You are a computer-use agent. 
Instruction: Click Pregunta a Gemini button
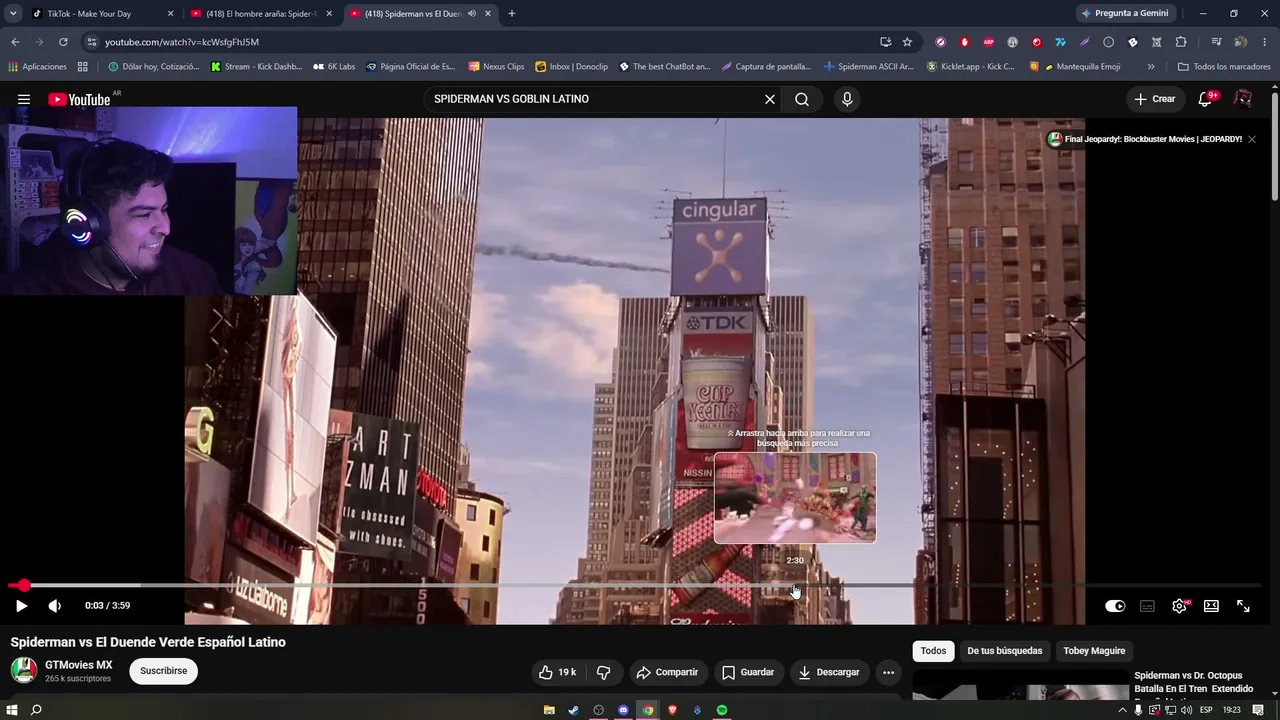coord(1125,14)
